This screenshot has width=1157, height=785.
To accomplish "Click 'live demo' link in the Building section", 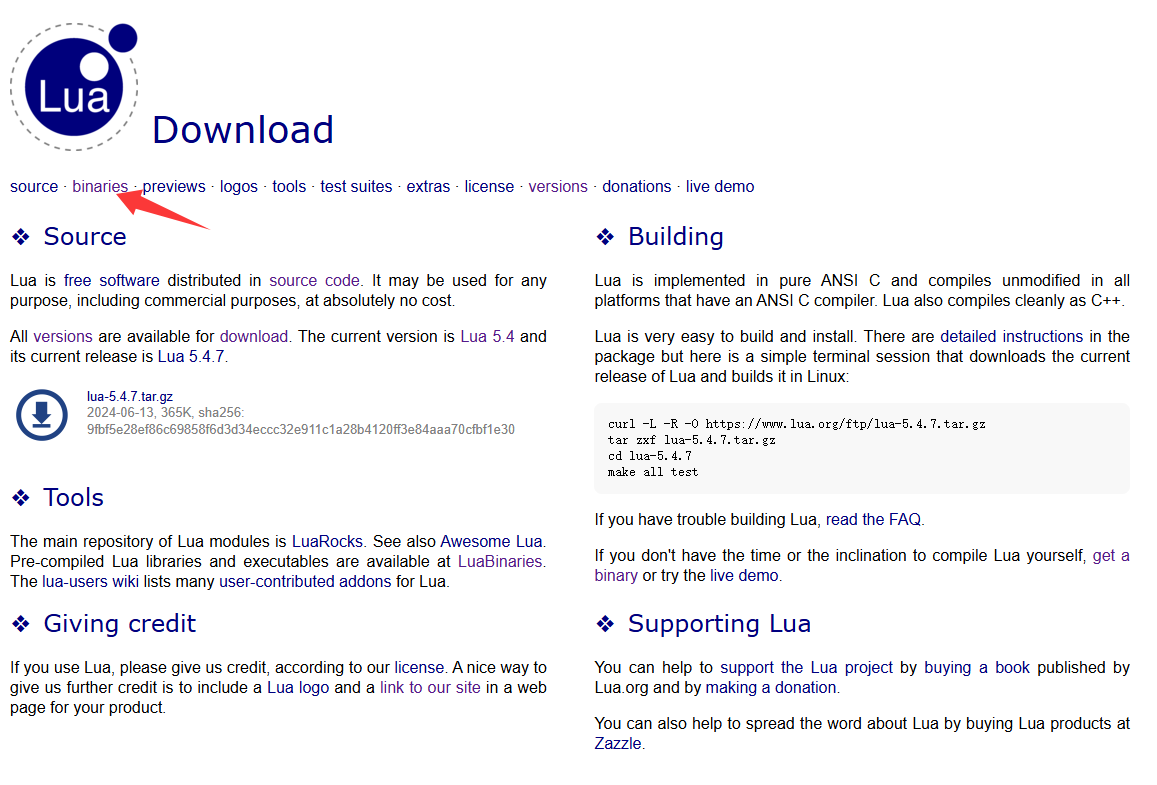I will point(744,575).
